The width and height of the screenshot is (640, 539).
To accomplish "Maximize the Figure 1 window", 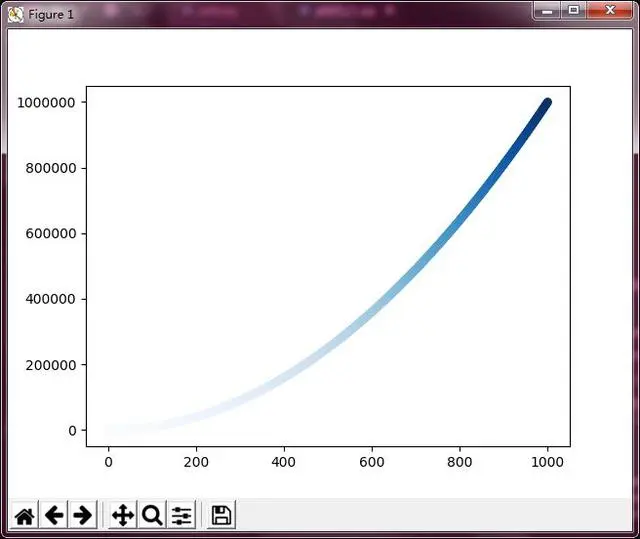I will coord(573,10).
